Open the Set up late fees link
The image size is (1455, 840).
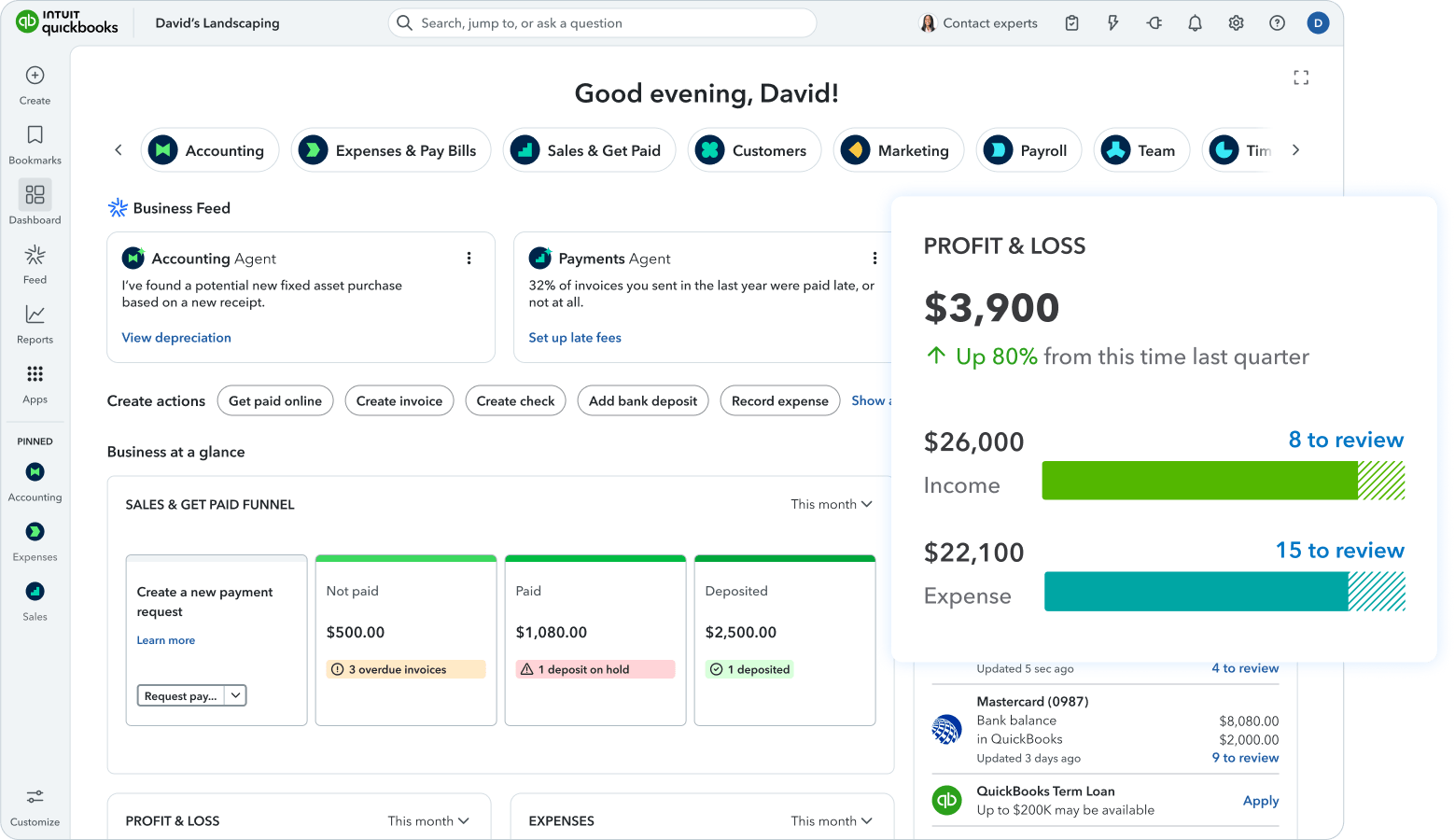[575, 338]
